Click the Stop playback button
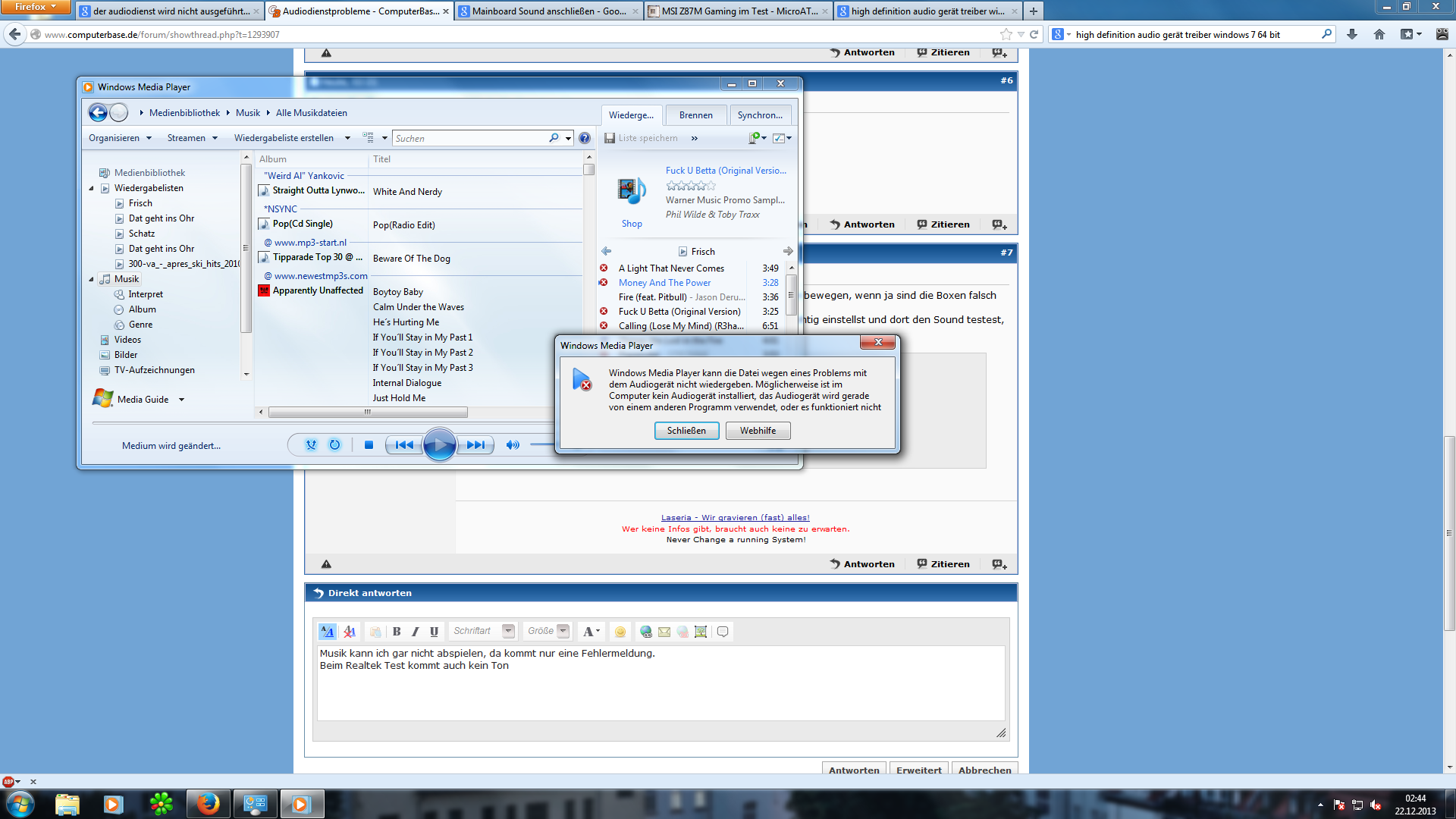1456x819 pixels. click(369, 445)
